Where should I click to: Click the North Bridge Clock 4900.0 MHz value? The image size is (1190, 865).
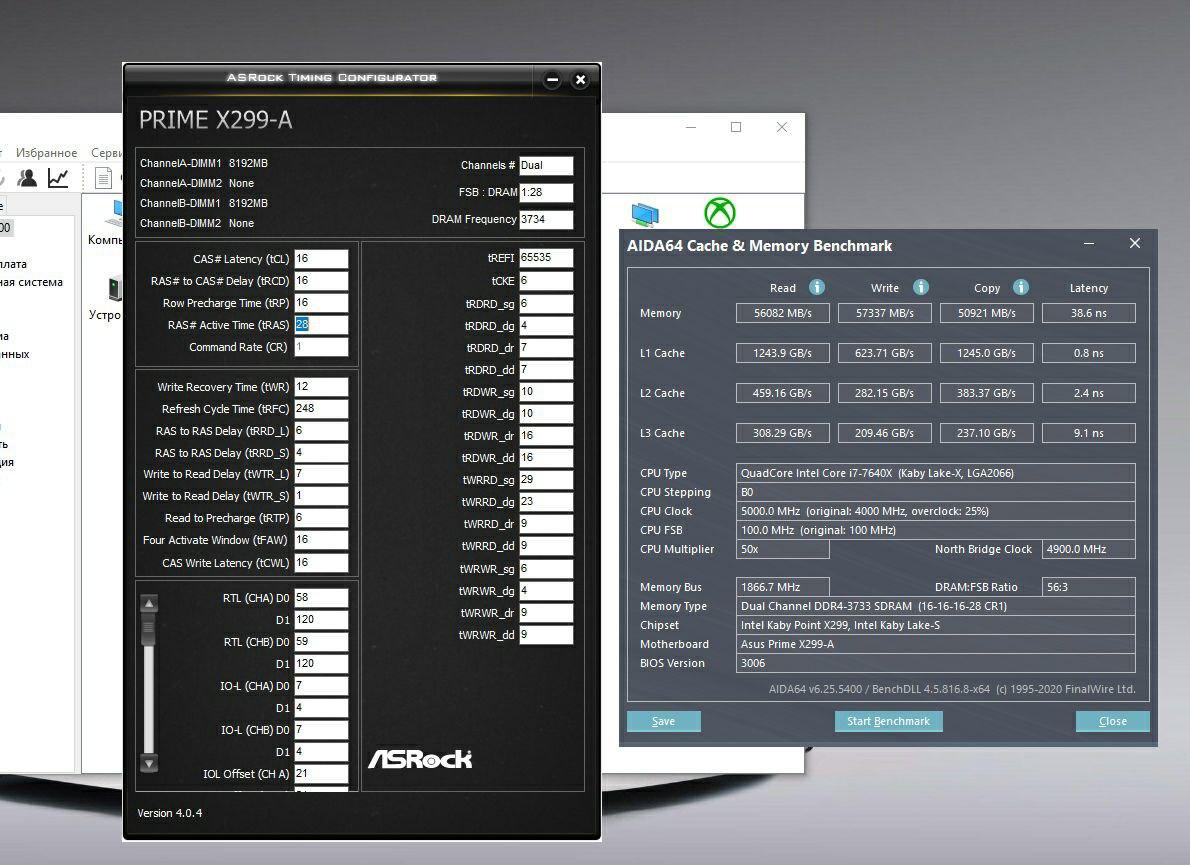1088,549
